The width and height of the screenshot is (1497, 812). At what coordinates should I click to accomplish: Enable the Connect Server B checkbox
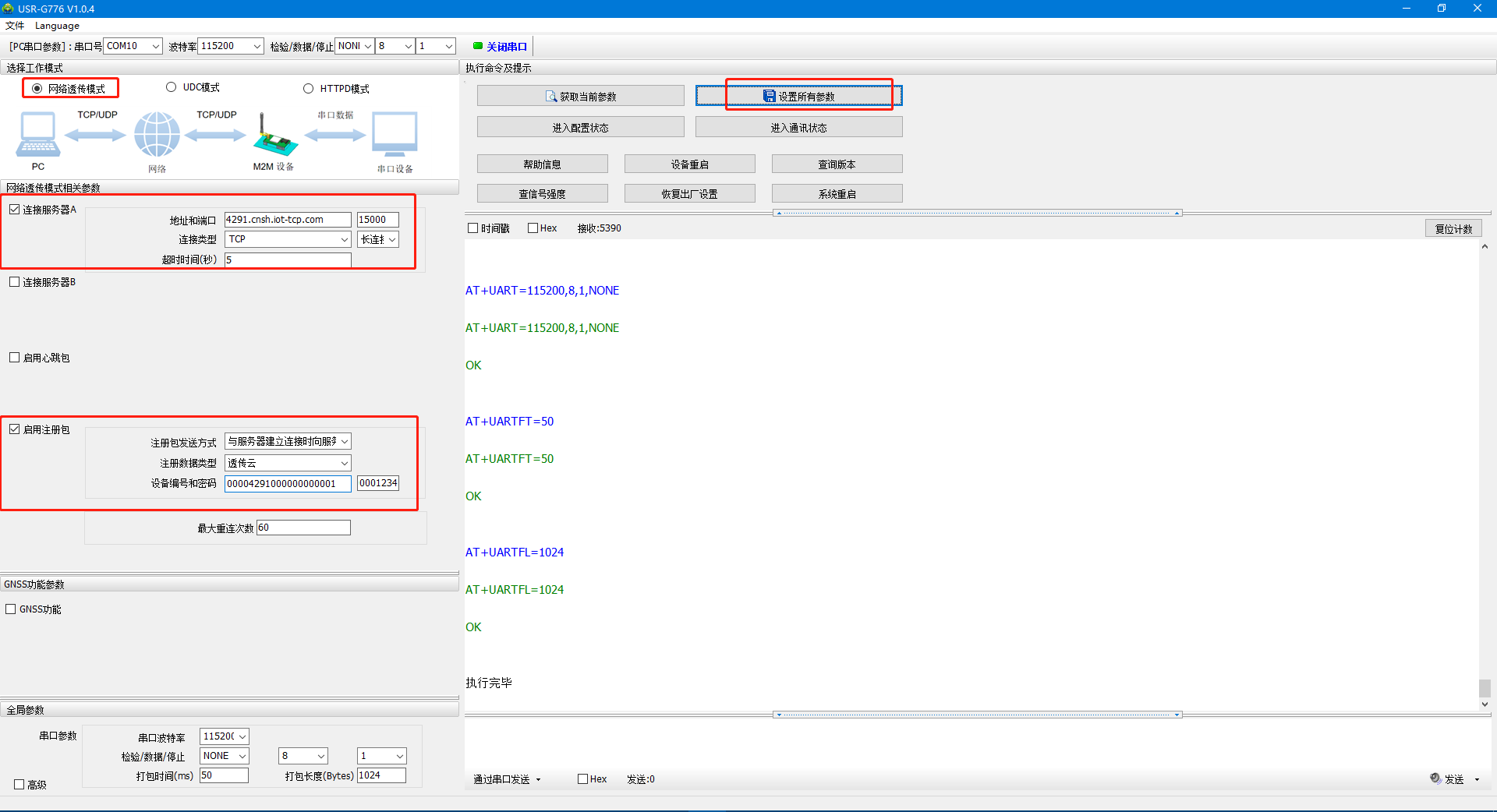tap(15, 282)
